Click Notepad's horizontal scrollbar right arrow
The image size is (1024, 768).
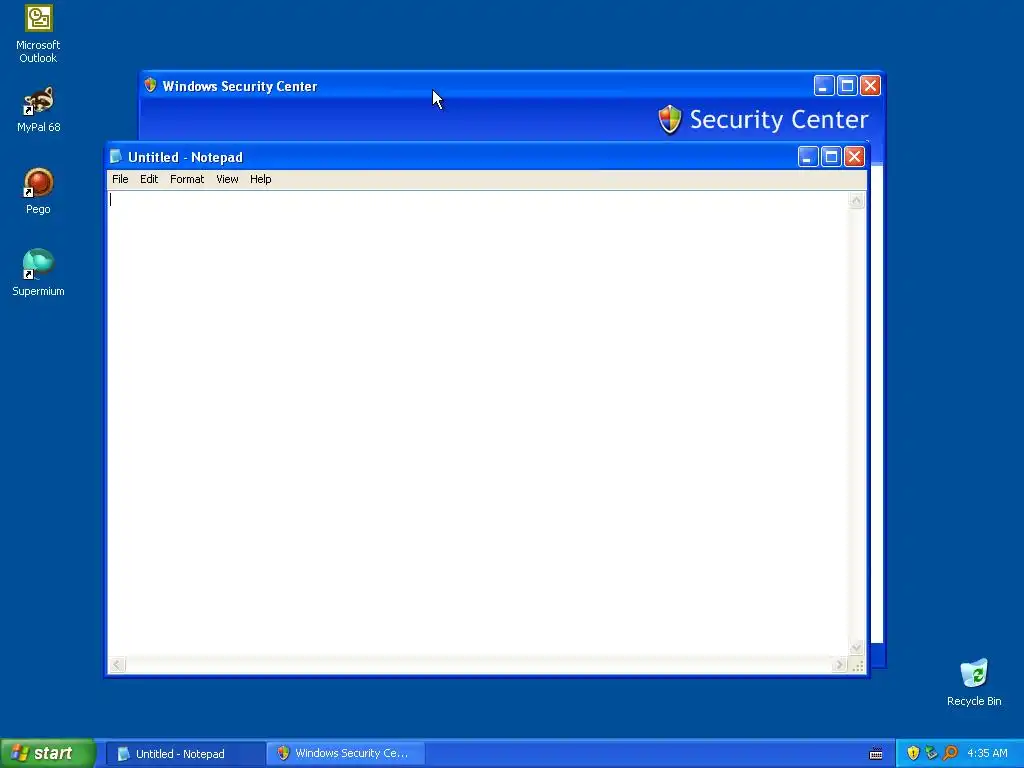tap(839, 665)
